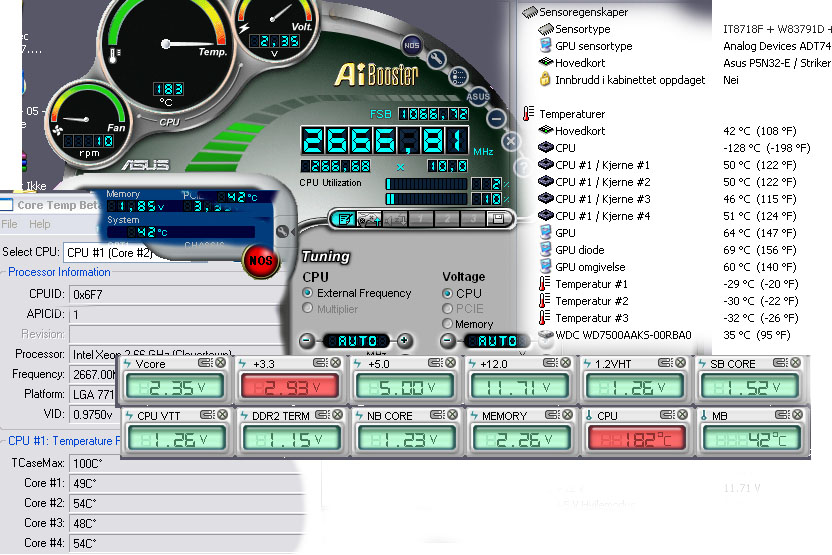Select External Frequency radio button
The image size is (832, 555).
coord(307,293)
